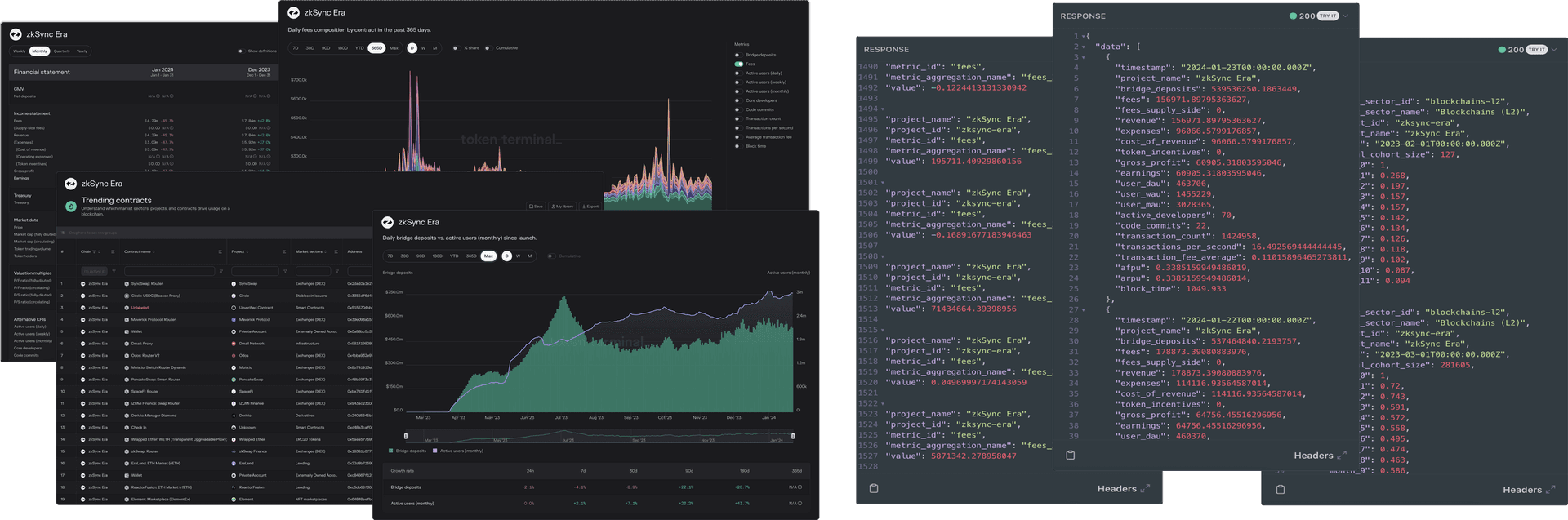Click the copy icon in the left Response panel
This screenshot has height=520, width=1568.
[874, 488]
